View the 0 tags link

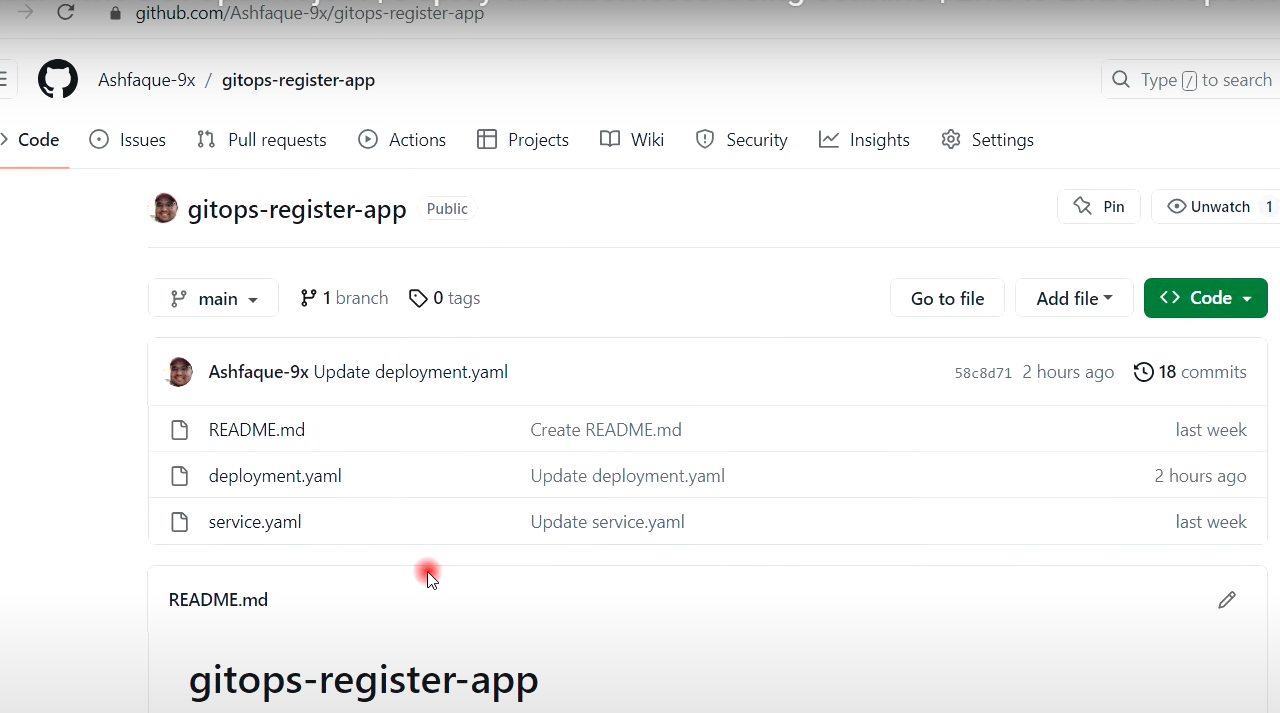[445, 298]
